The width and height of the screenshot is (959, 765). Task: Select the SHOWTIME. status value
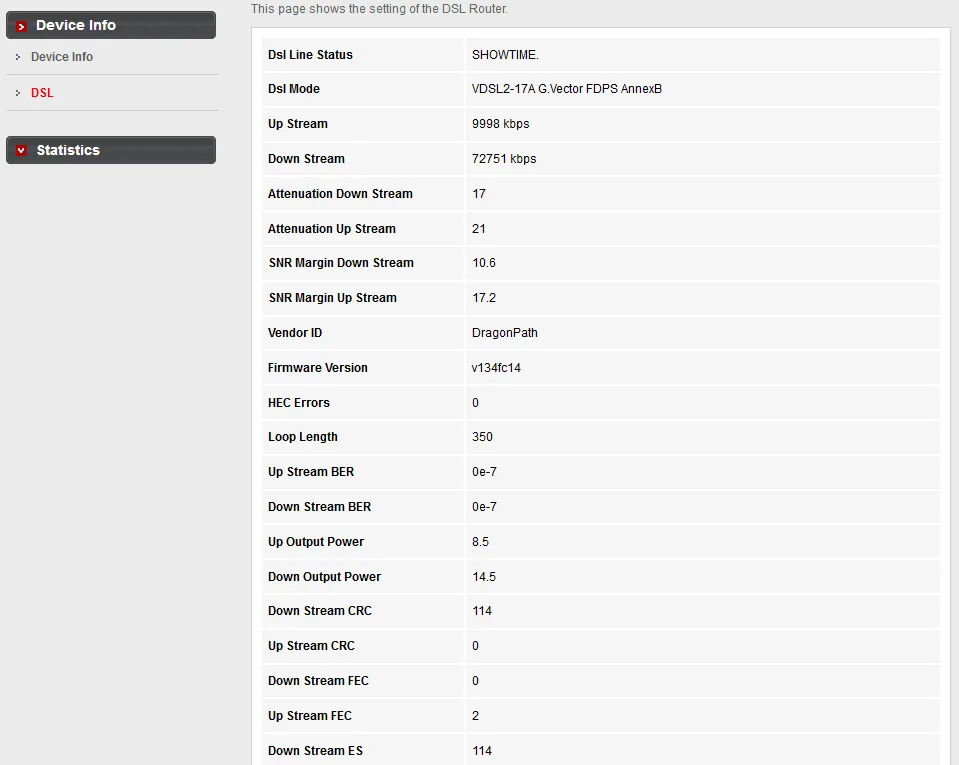[505, 55]
